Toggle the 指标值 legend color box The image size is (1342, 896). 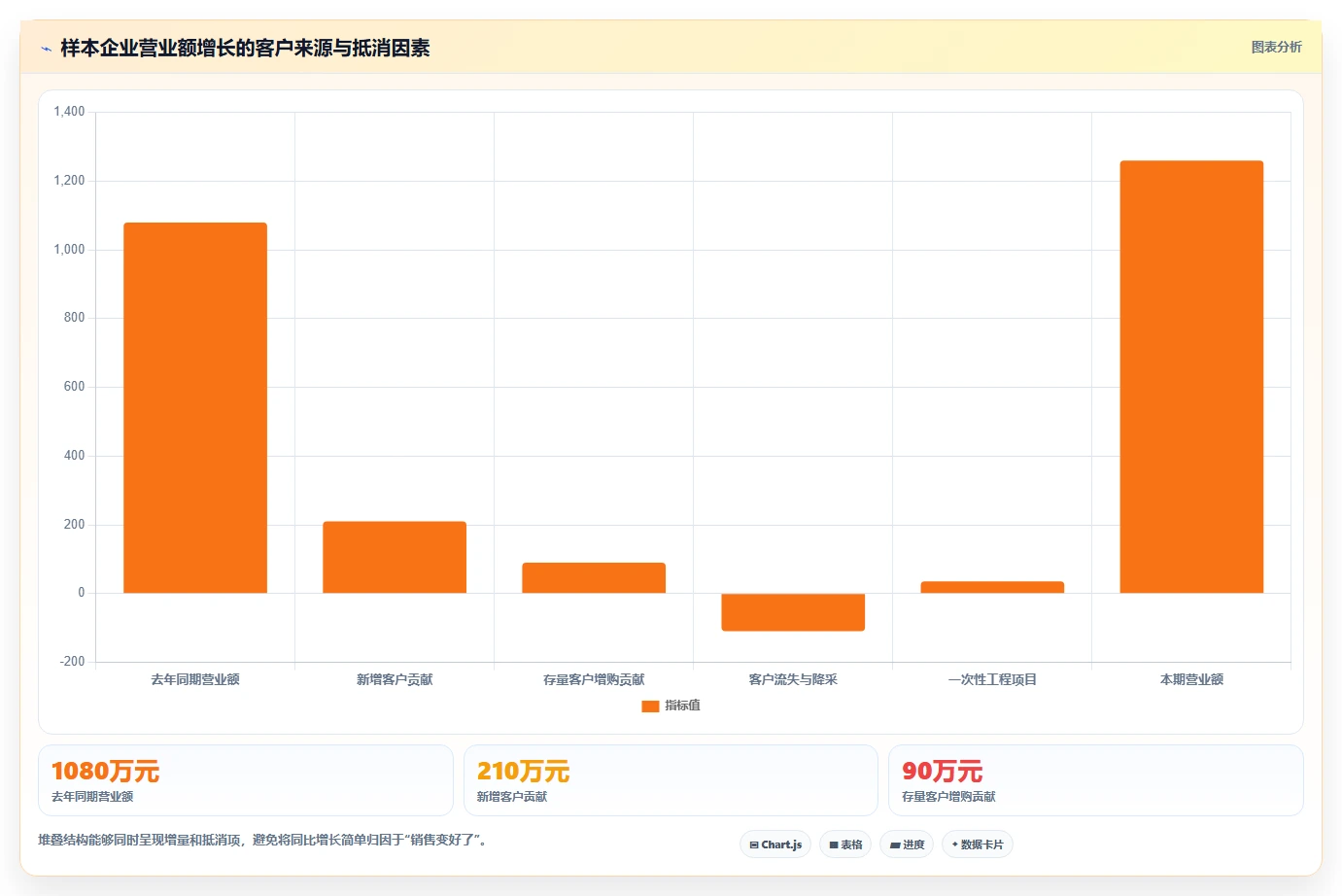(650, 706)
